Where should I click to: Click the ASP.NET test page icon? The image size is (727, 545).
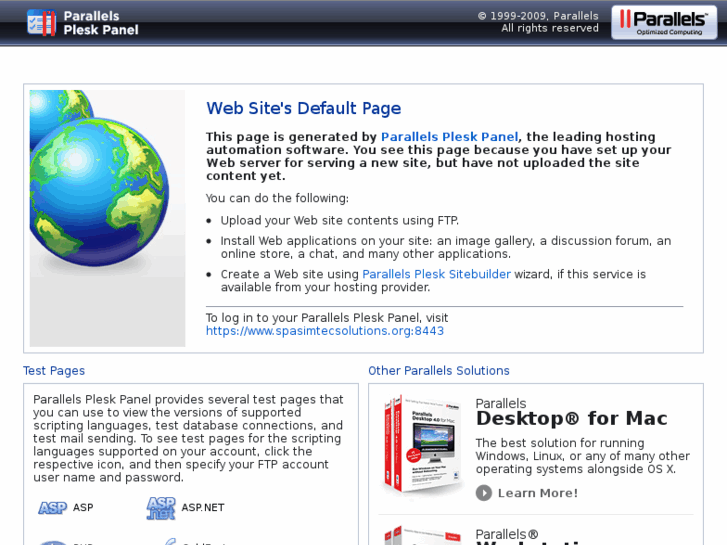(161, 508)
